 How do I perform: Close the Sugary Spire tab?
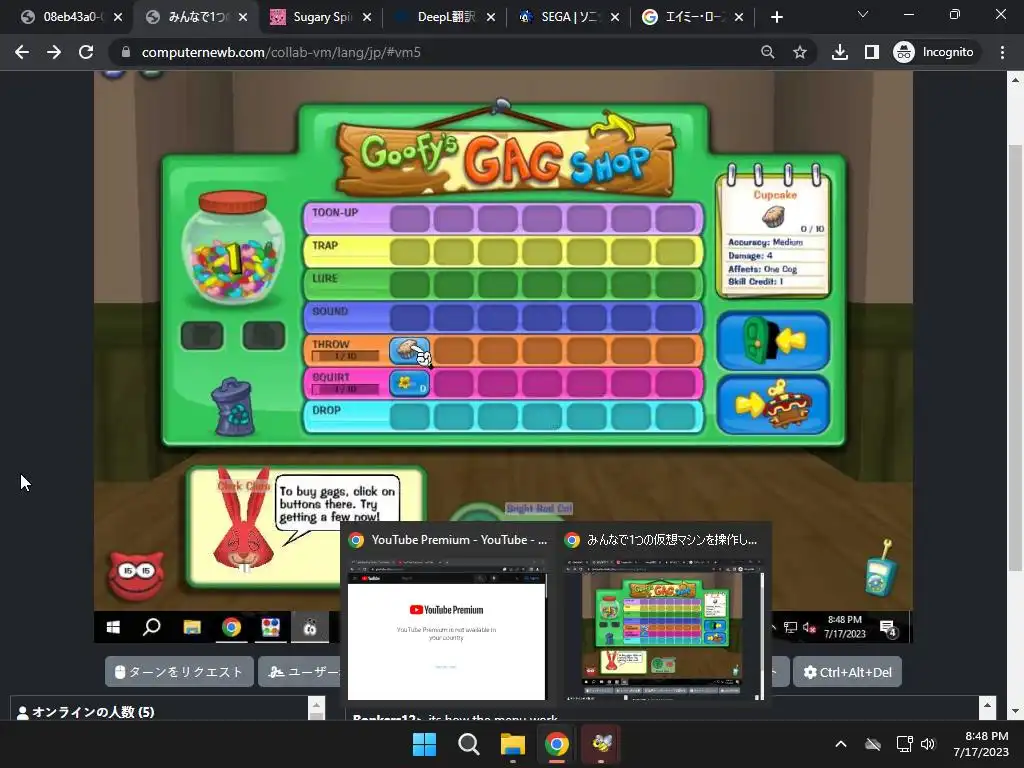pyautogui.click(x=367, y=17)
